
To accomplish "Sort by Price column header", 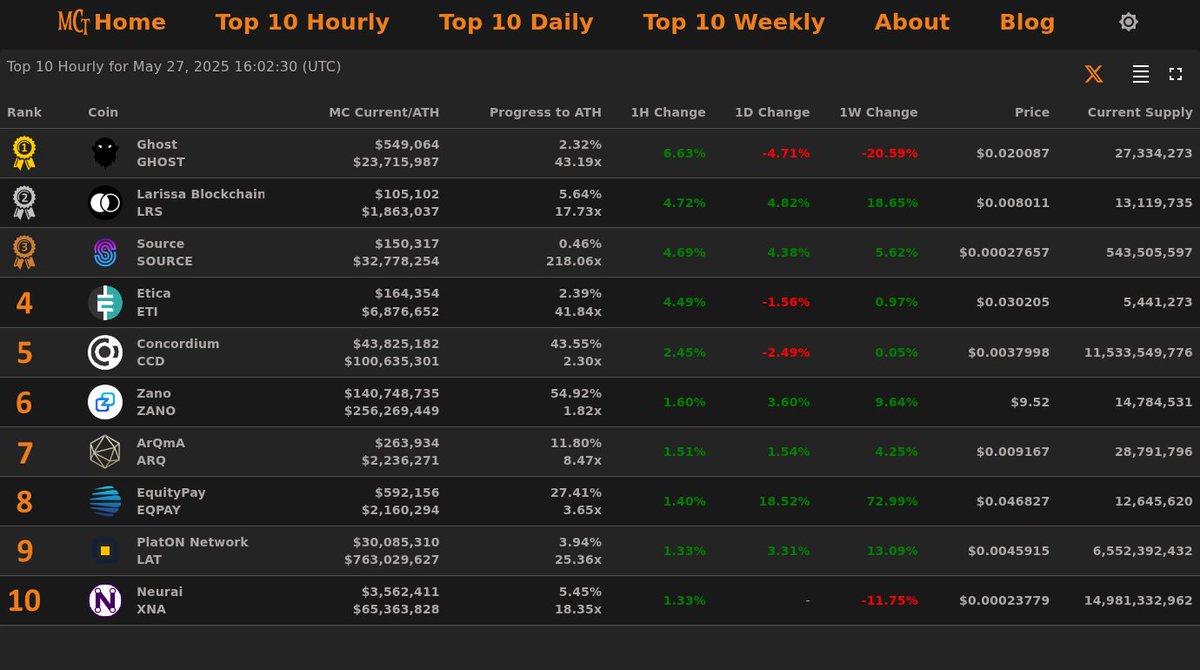I will point(1032,113).
